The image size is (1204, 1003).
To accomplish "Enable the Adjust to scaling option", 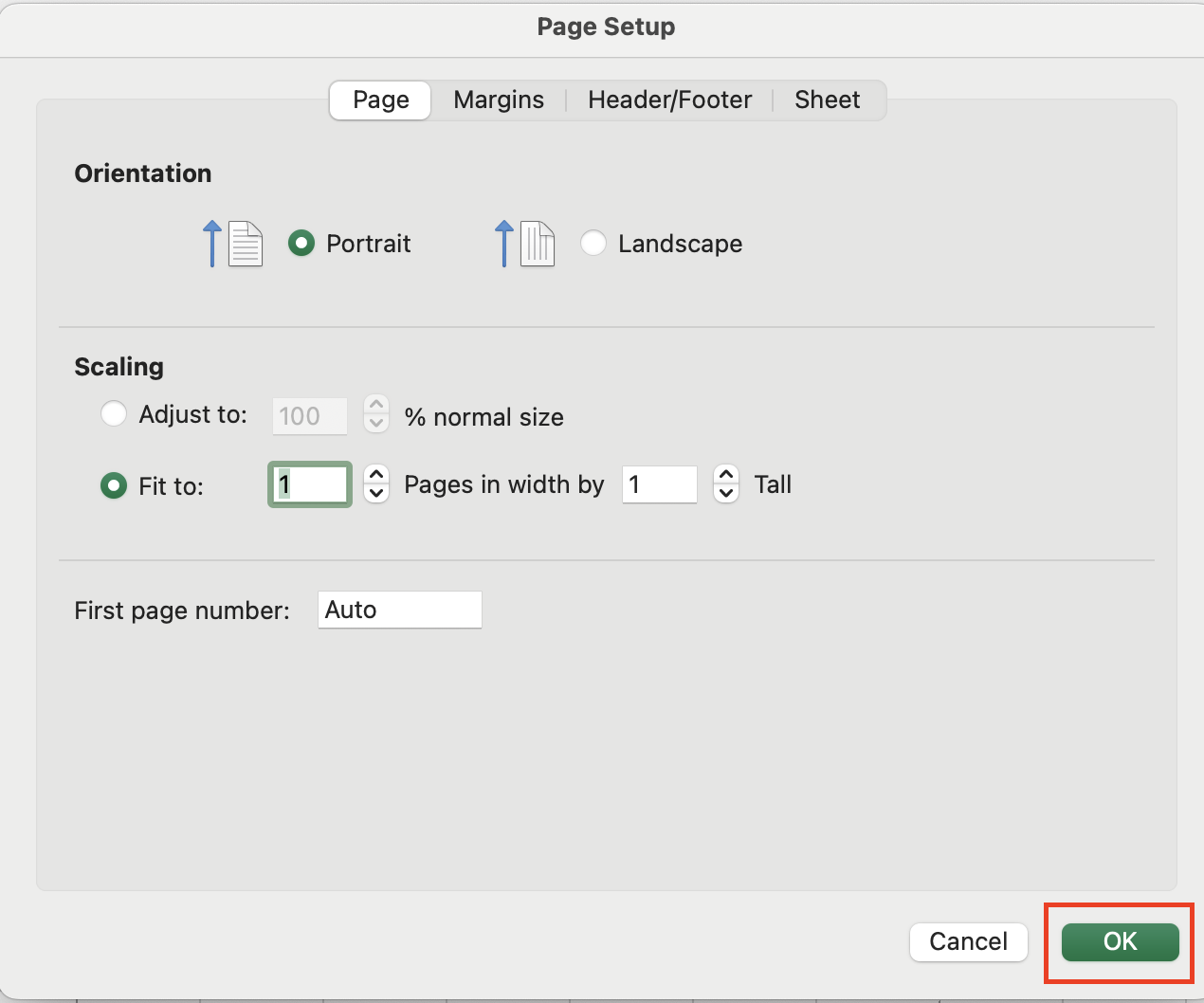I will coord(114,413).
